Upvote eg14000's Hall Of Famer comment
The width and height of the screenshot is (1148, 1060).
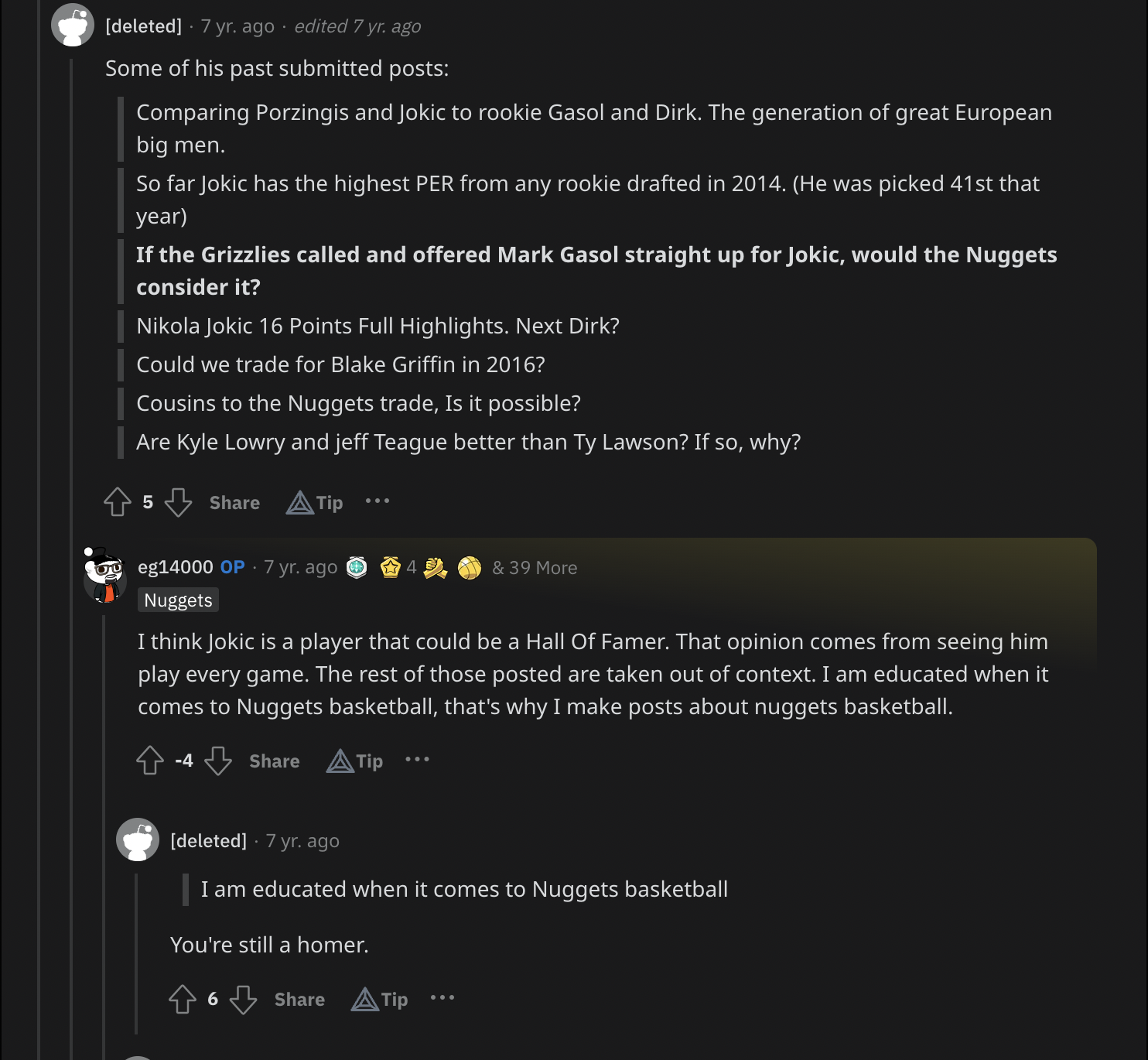click(150, 761)
